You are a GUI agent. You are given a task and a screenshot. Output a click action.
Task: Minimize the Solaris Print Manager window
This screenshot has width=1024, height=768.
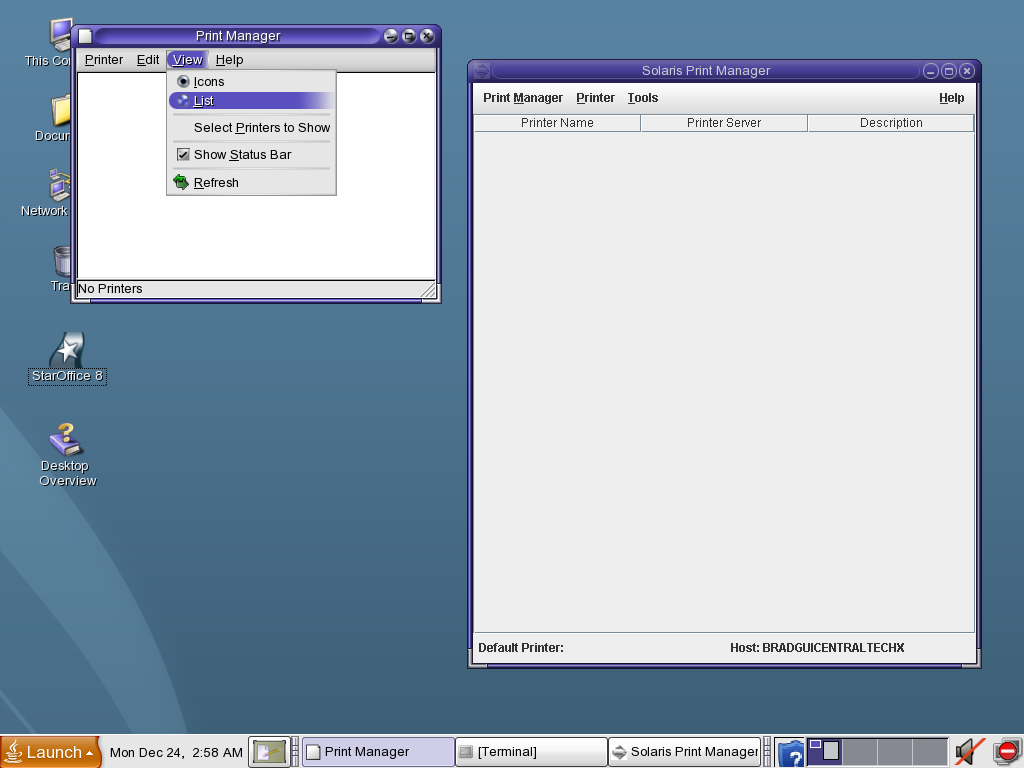tap(931, 71)
